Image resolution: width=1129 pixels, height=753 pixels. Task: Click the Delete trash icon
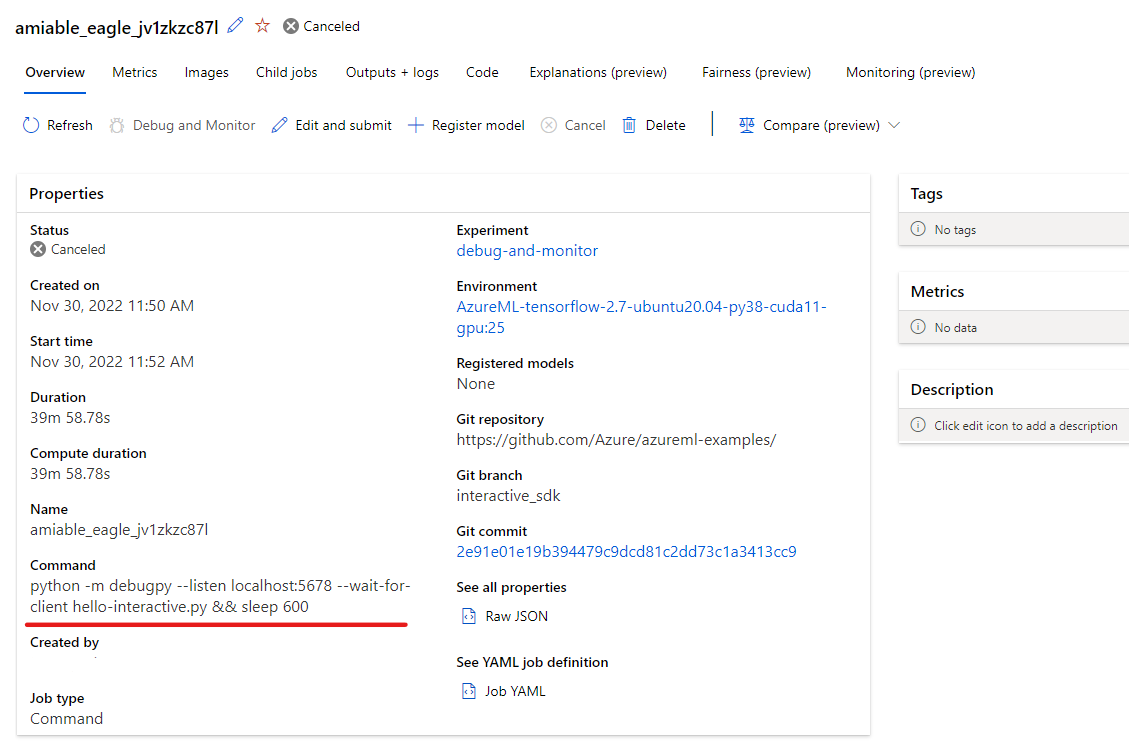[x=629, y=125]
